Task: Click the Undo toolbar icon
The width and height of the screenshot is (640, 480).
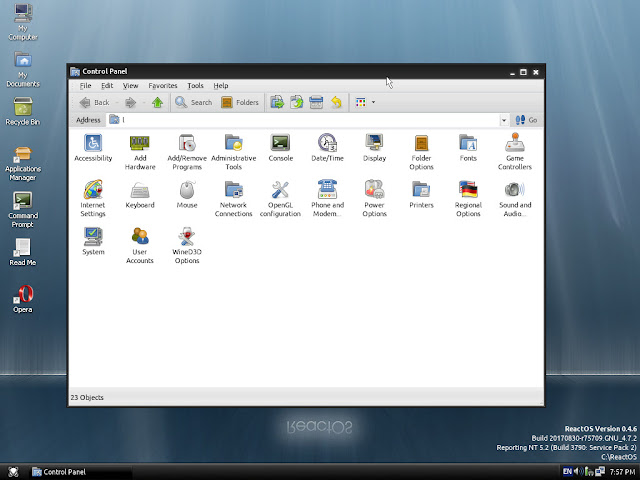Action: click(336, 102)
